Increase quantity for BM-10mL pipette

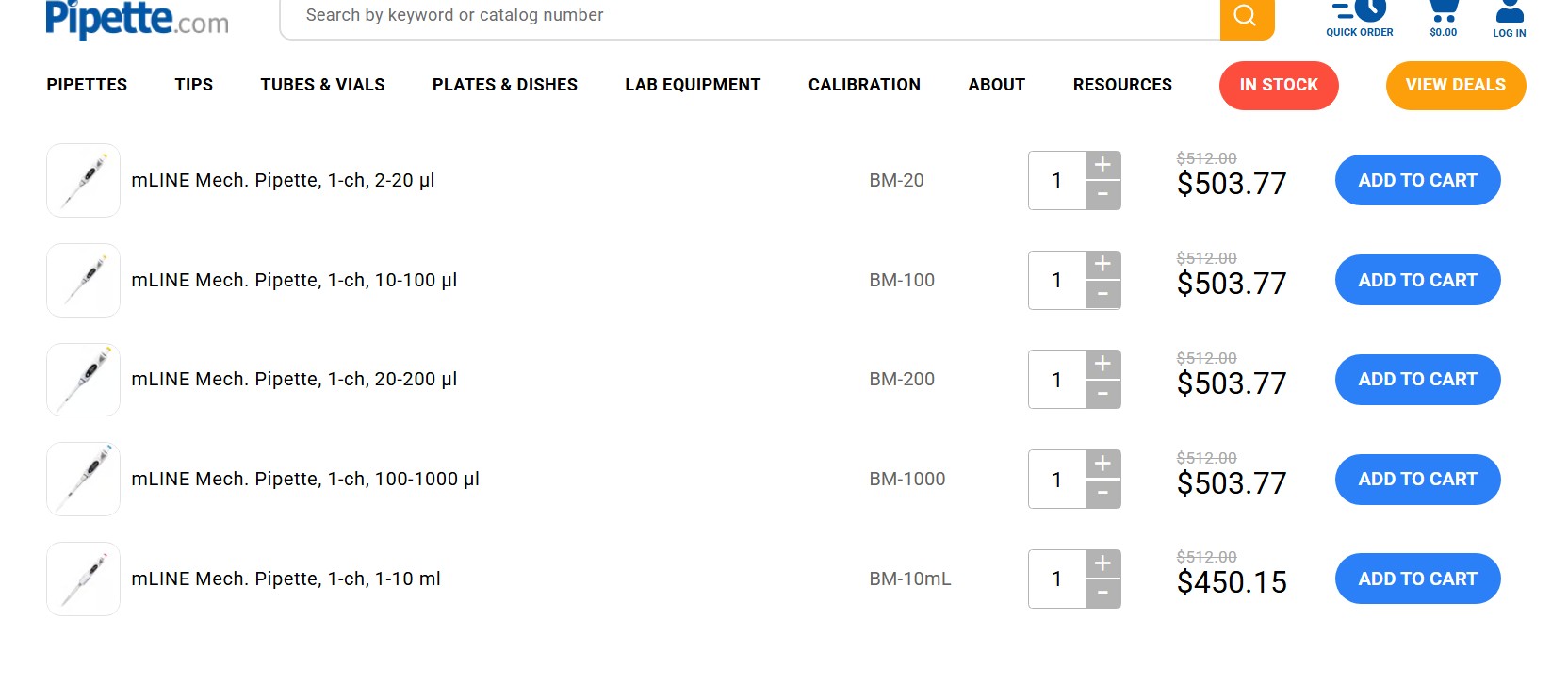tap(1102, 563)
